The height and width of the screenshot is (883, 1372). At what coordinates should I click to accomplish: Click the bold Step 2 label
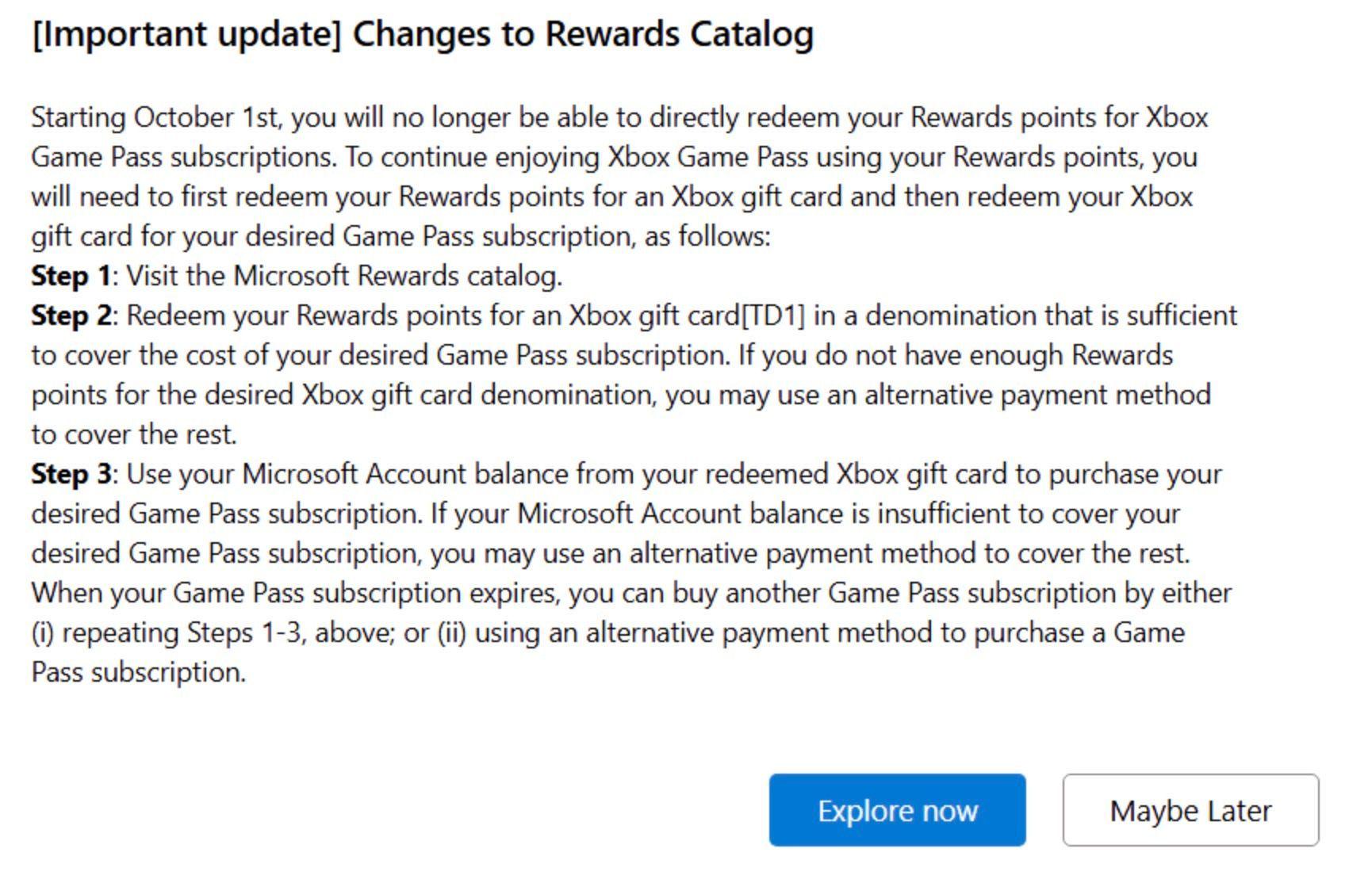pyautogui.click(x=71, y=315)
